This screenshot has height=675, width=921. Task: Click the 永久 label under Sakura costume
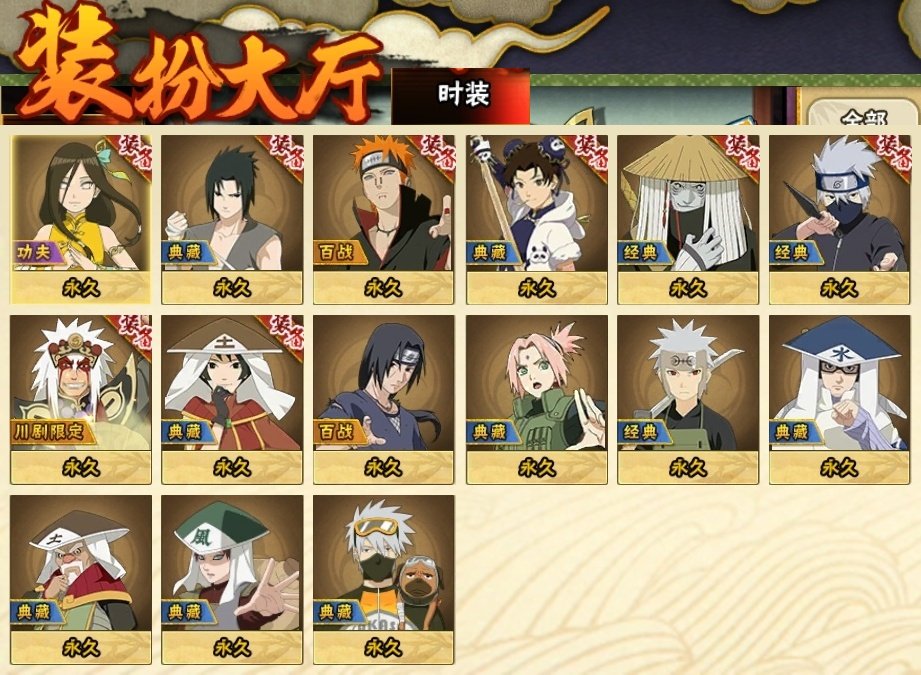[x=536, y=468]
